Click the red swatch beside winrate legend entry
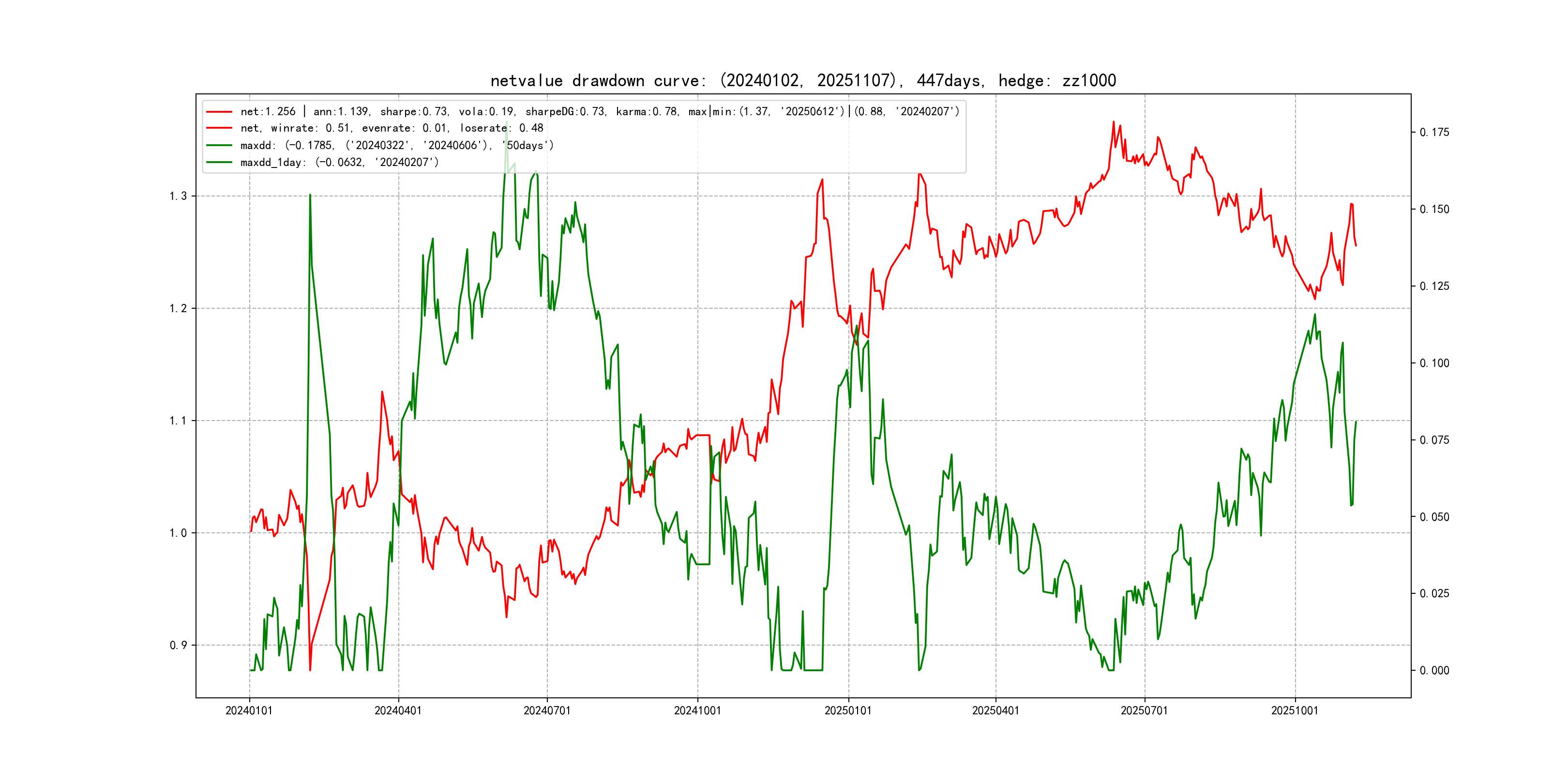Image resolution: width=1568 pixels, height=784 pixels. point(219,128)
